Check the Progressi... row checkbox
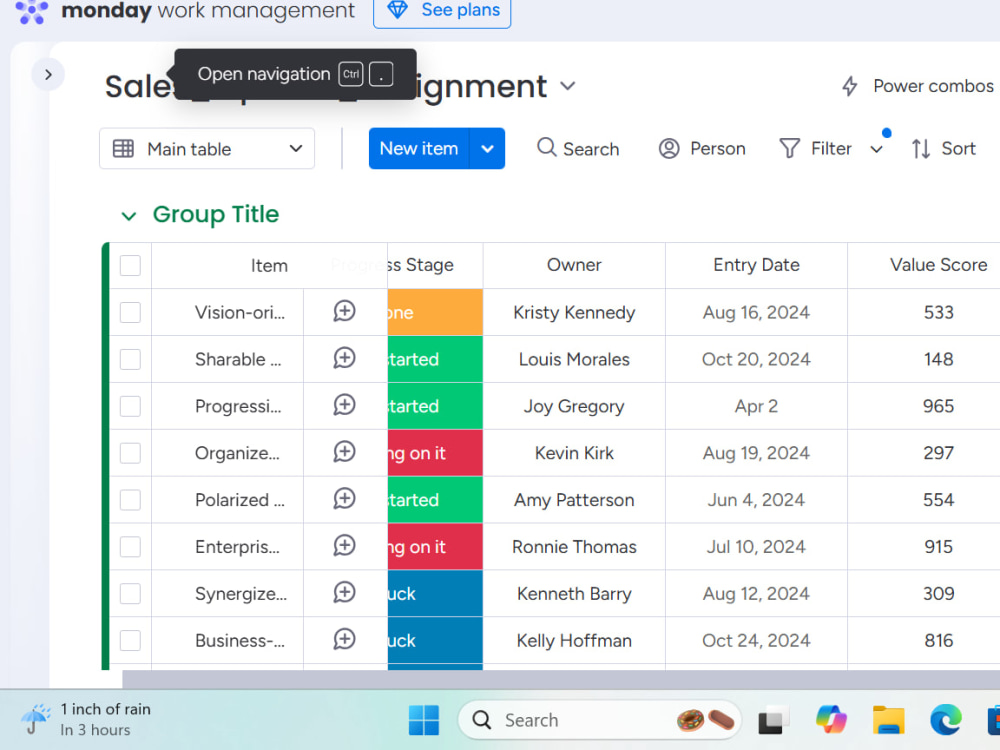Viewport: 1000px width, 750px height. [130, 406]
